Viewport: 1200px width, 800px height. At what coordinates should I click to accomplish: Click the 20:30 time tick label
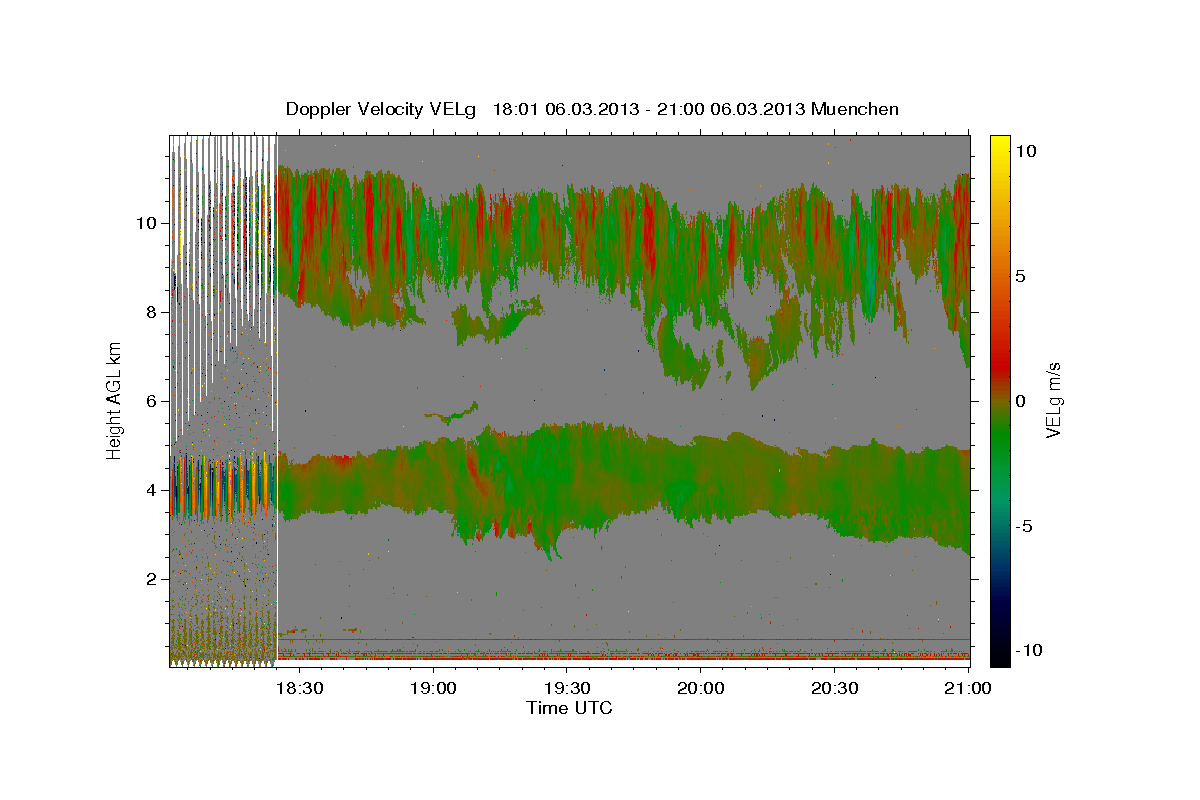point(835,689)
